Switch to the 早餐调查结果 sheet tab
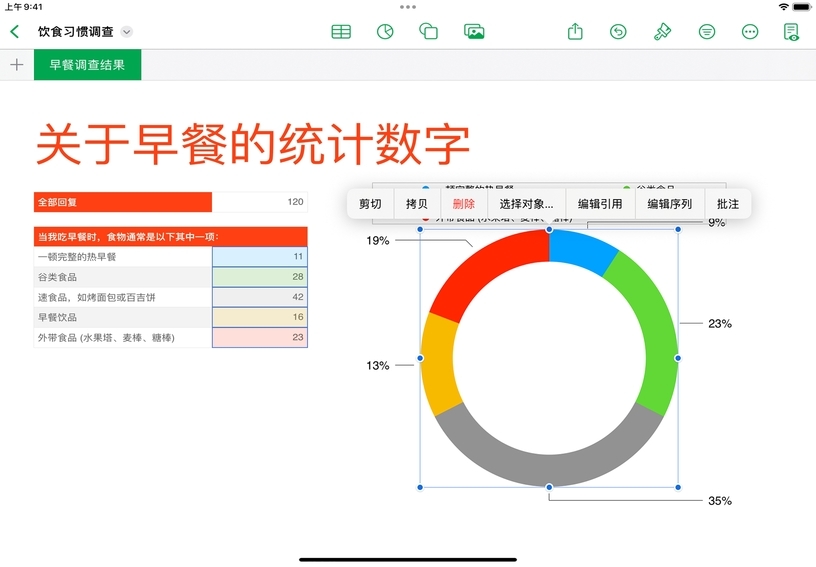This screenshot has height=567, width=816. click(x=87, y=65)
